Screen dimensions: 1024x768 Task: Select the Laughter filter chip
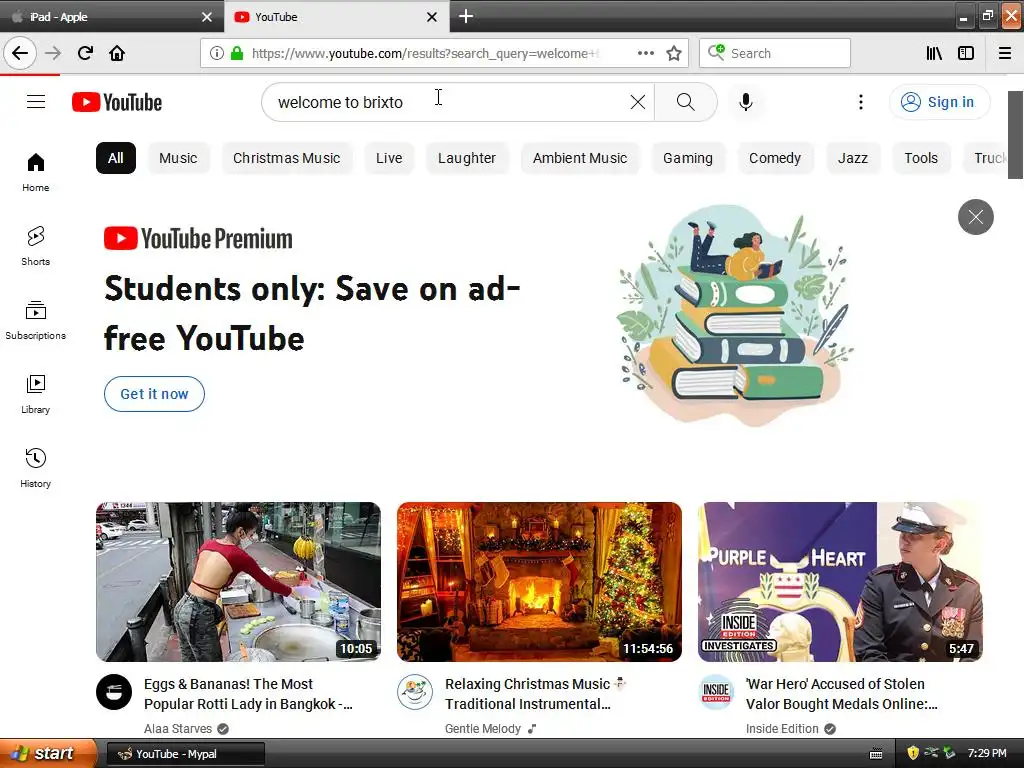pyautogui.click(x=467, y=158)
